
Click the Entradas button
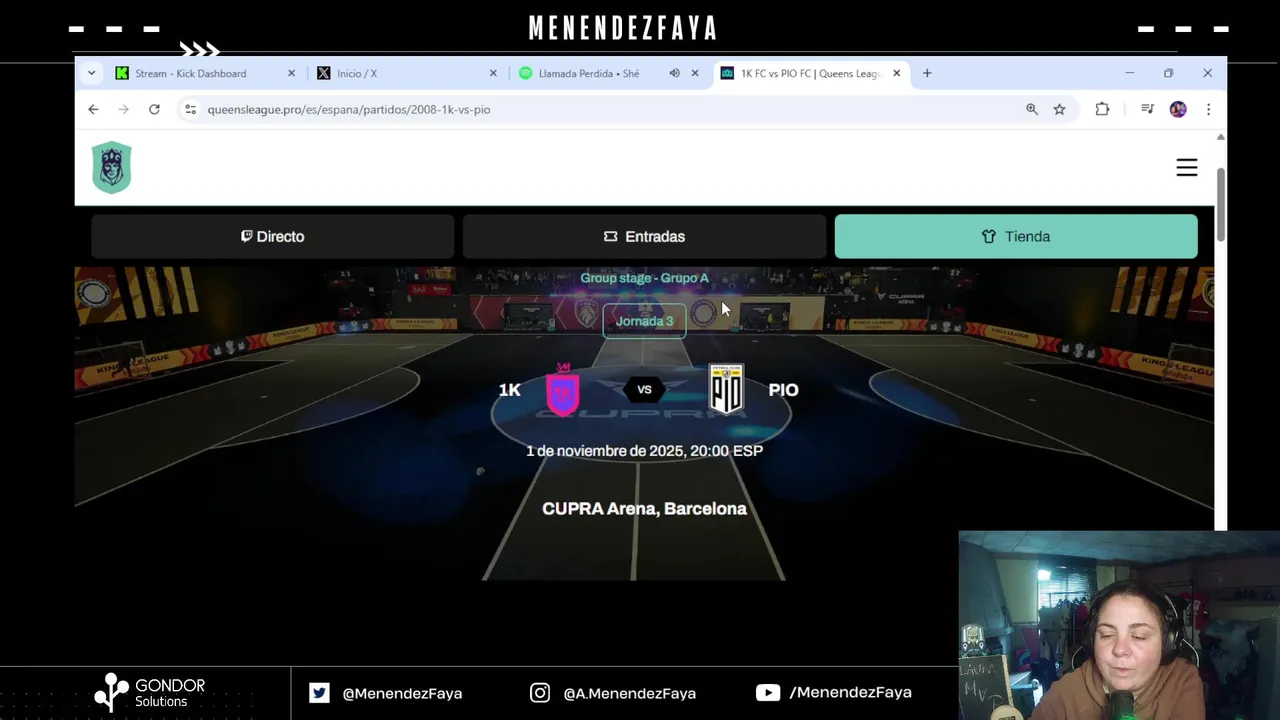click(645, 236)
